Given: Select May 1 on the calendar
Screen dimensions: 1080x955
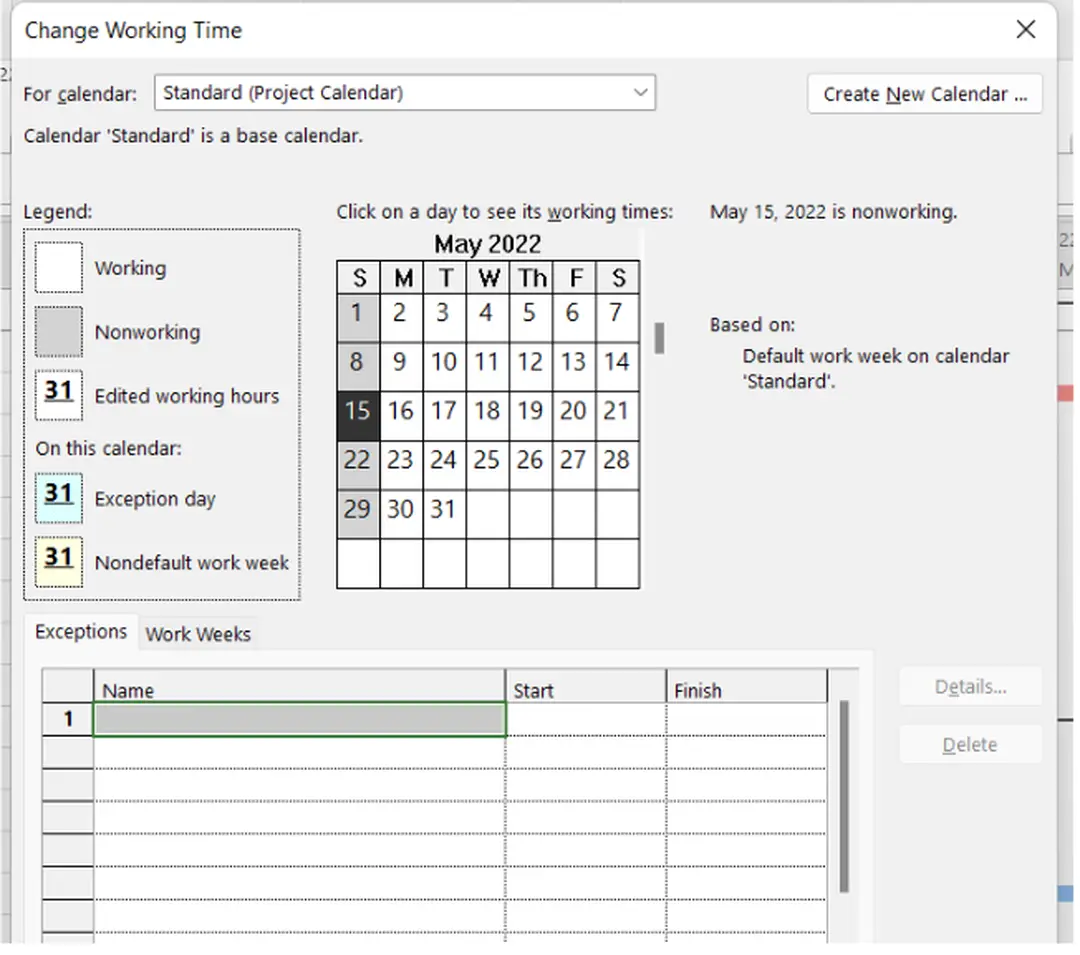Looking at the screenshot, I should pyautogui.click(x=358, y=313).
